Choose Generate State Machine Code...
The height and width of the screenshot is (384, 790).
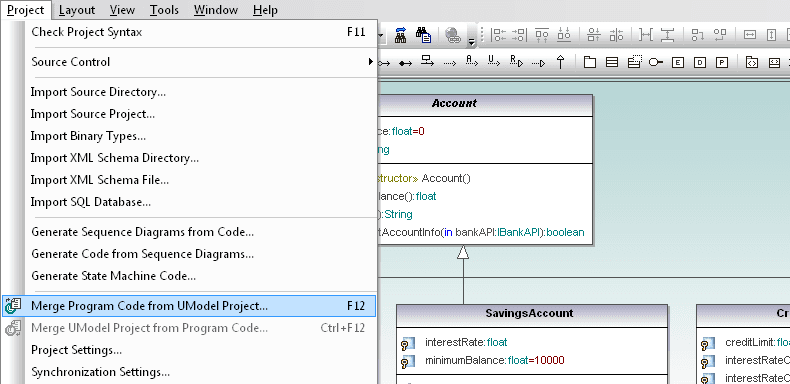(x=189, y=276)
